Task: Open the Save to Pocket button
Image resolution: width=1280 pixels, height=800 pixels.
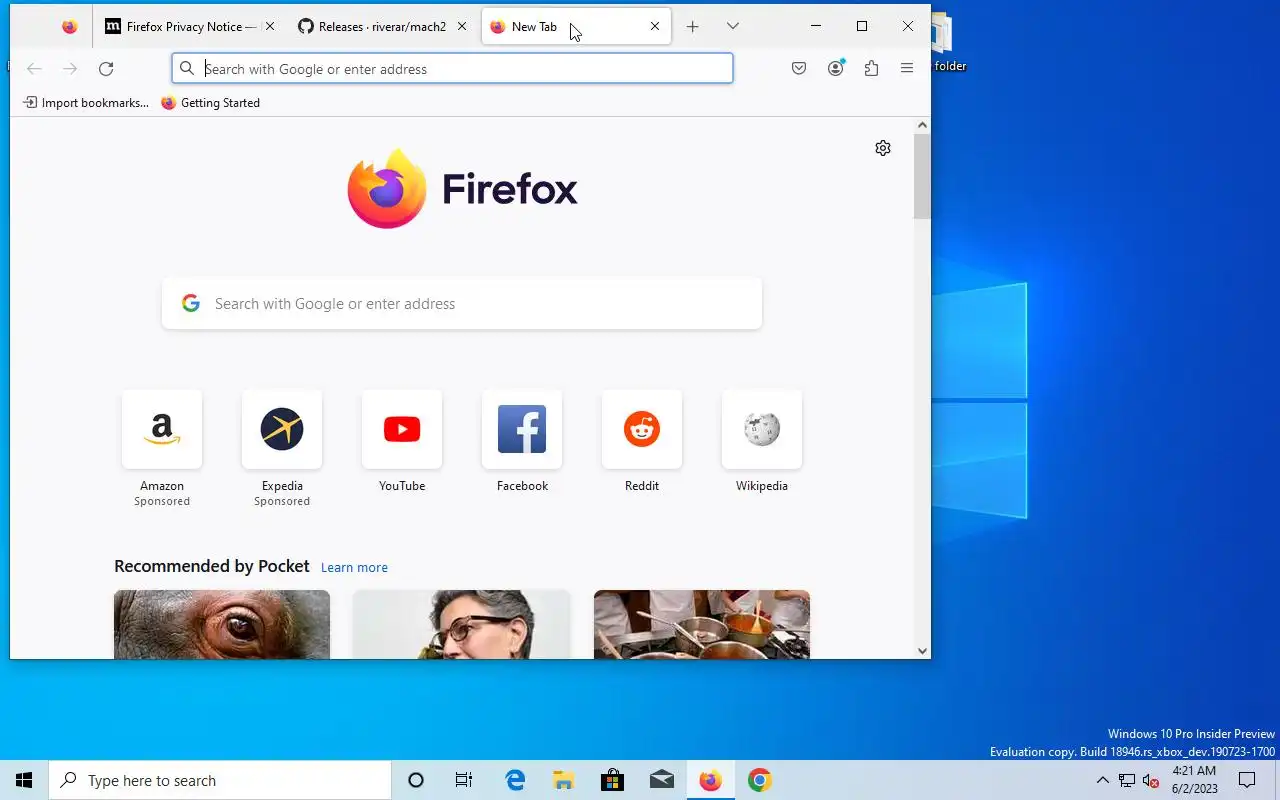Action: coord(799,69)
